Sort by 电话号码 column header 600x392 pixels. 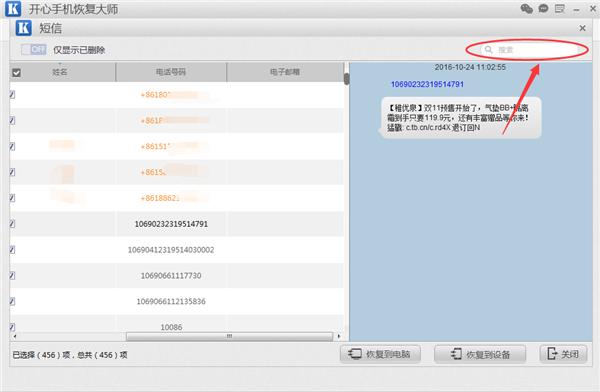click(x=171, y=72)
